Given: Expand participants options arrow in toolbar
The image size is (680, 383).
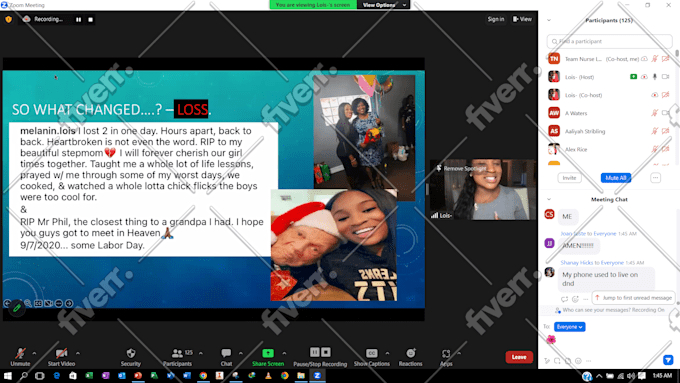Looking at the screenshot, I should pyautogui.click(x=201, y=353).
